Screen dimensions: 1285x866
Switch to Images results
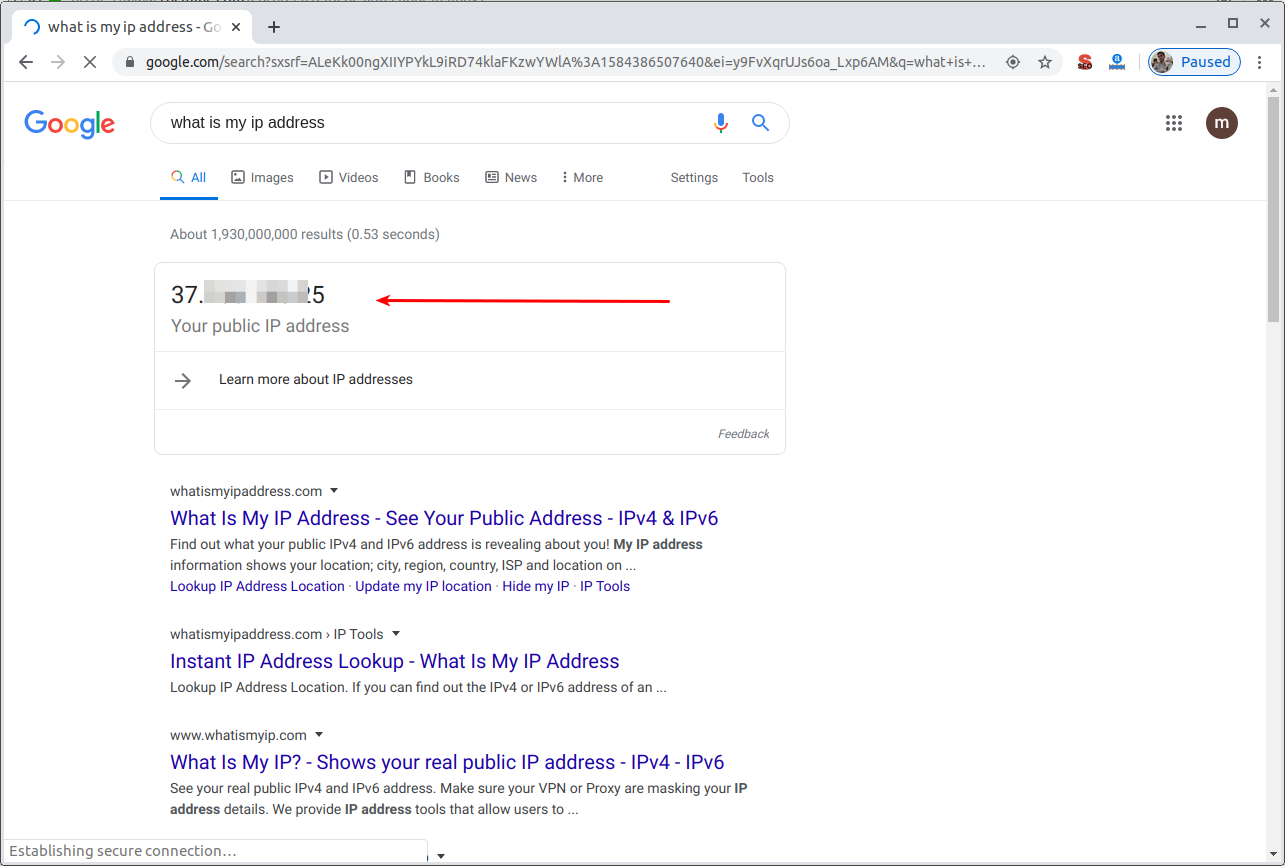pyautogui.click(x=262, y=178)
